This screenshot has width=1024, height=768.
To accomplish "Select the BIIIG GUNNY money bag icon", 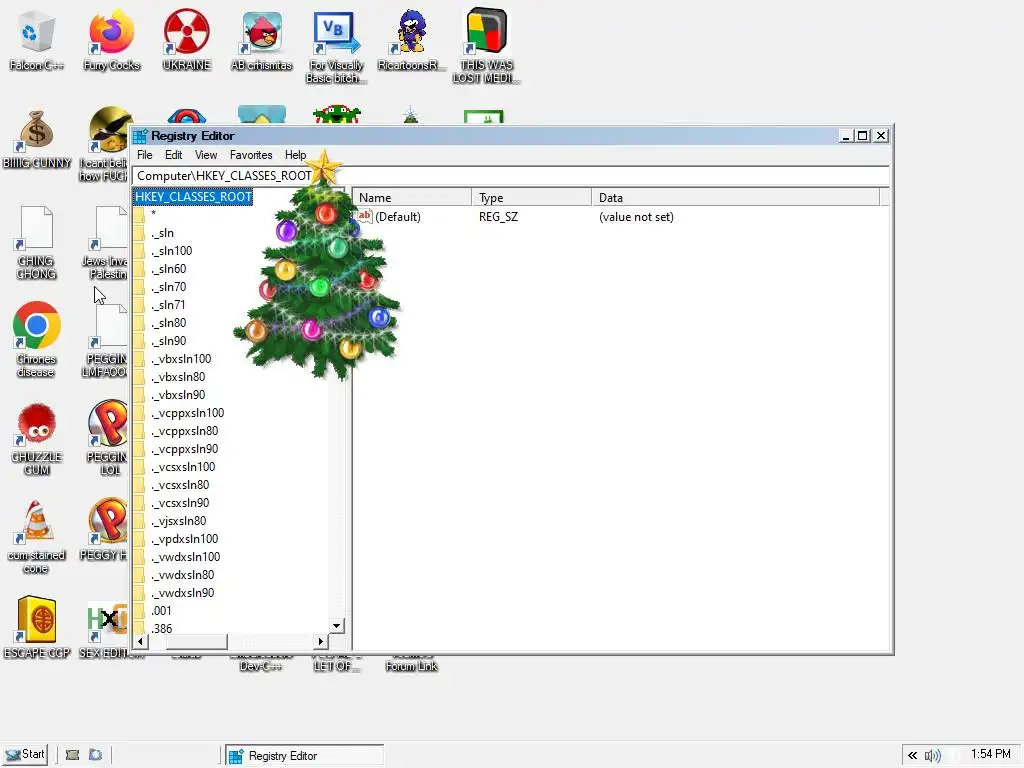I will (x=37, y=139).
